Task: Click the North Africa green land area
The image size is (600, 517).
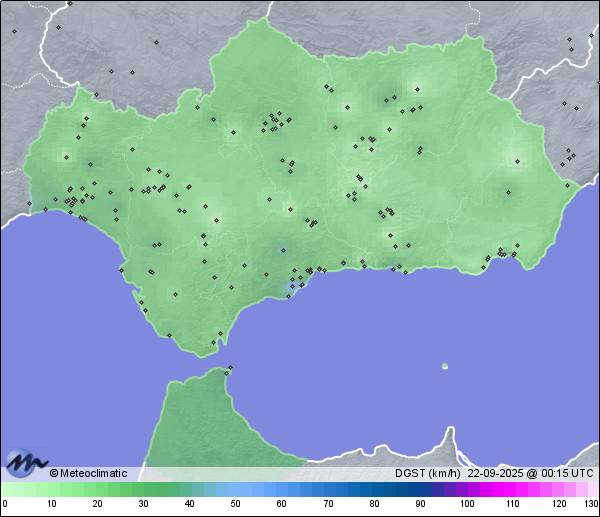Action: tap(200, 420)
